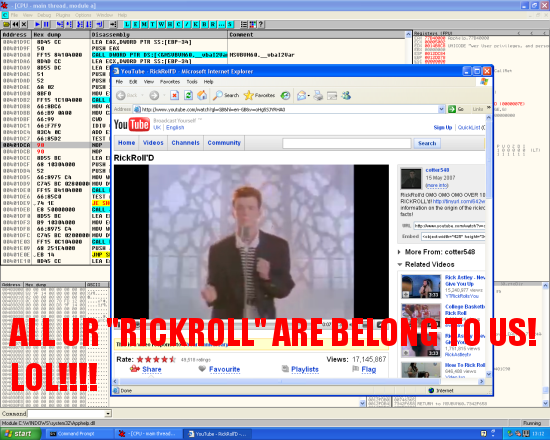Click the Go button beside the address bar

pos(456,109)
